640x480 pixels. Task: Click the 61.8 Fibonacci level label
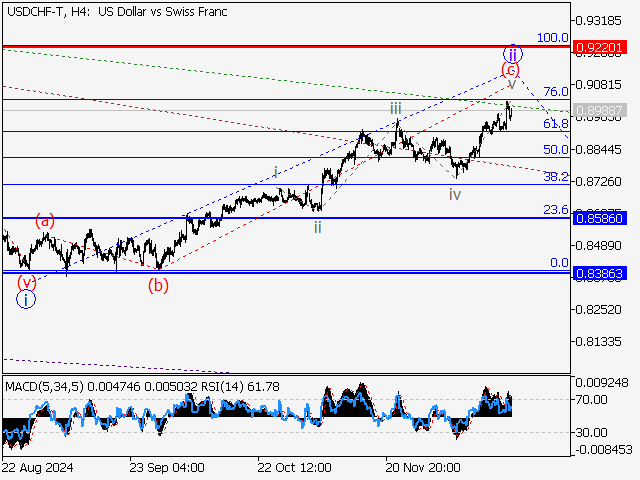click(x=555, y=124)
